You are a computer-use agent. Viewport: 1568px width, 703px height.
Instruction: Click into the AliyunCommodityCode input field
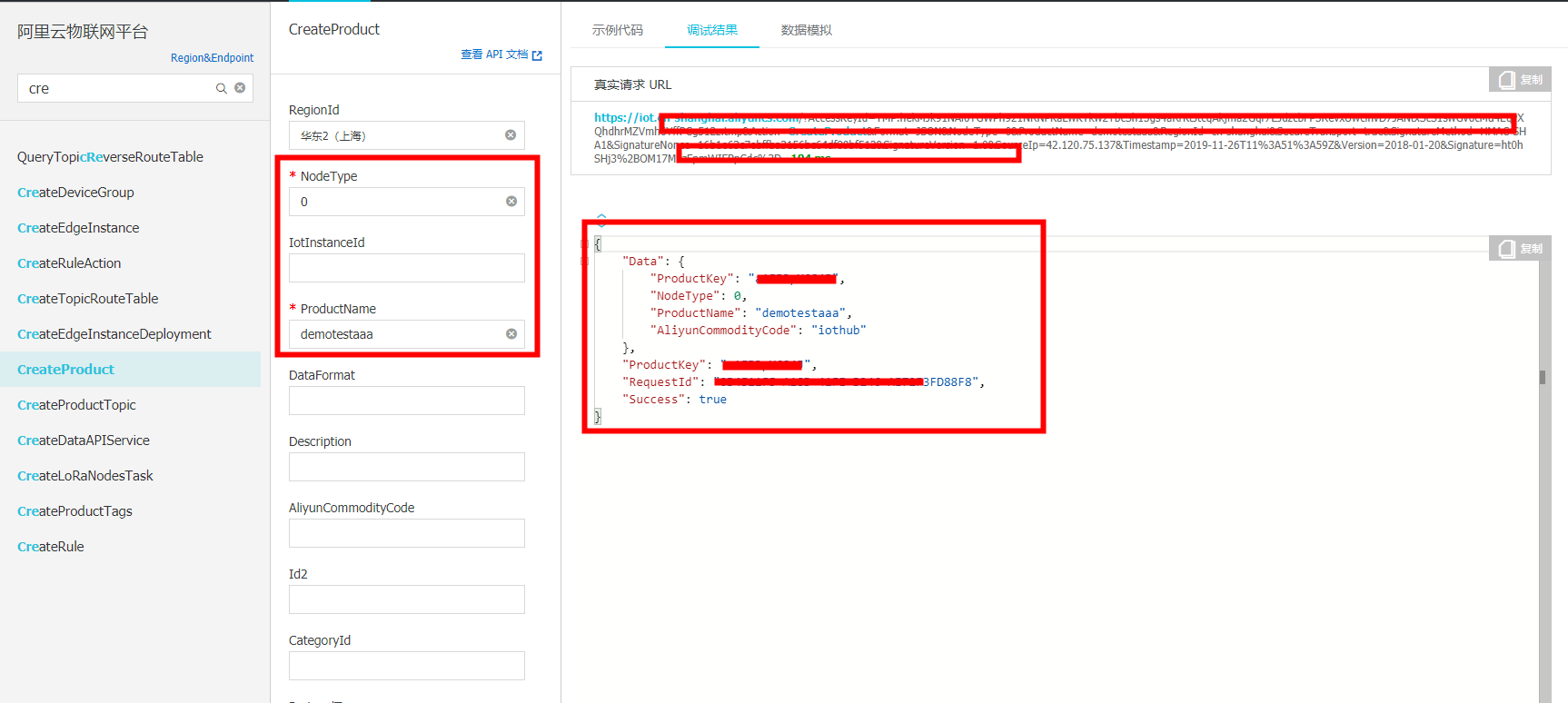click(407, 533)
